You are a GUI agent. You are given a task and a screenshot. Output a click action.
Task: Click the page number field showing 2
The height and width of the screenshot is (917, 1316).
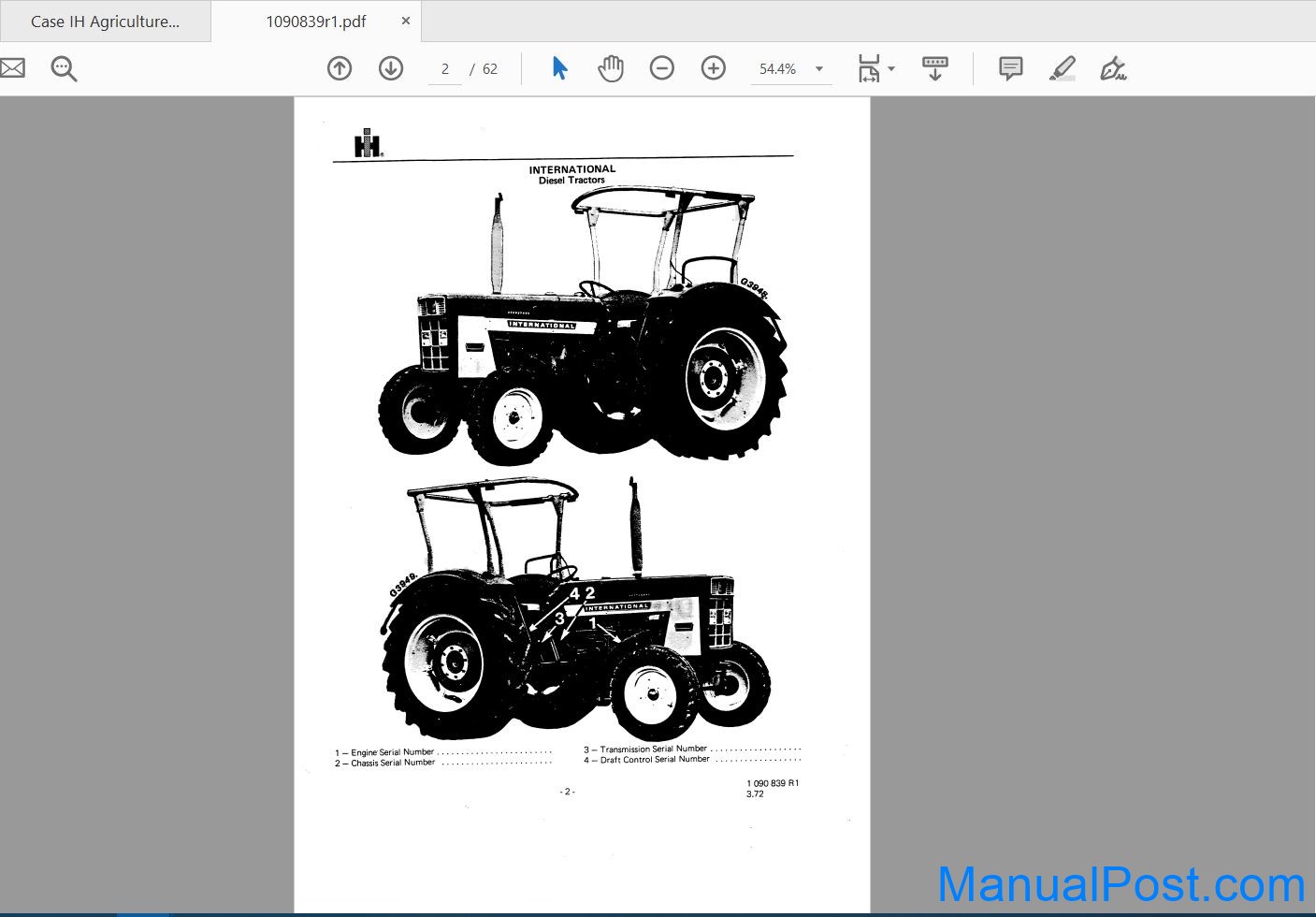tap(445, 69)
